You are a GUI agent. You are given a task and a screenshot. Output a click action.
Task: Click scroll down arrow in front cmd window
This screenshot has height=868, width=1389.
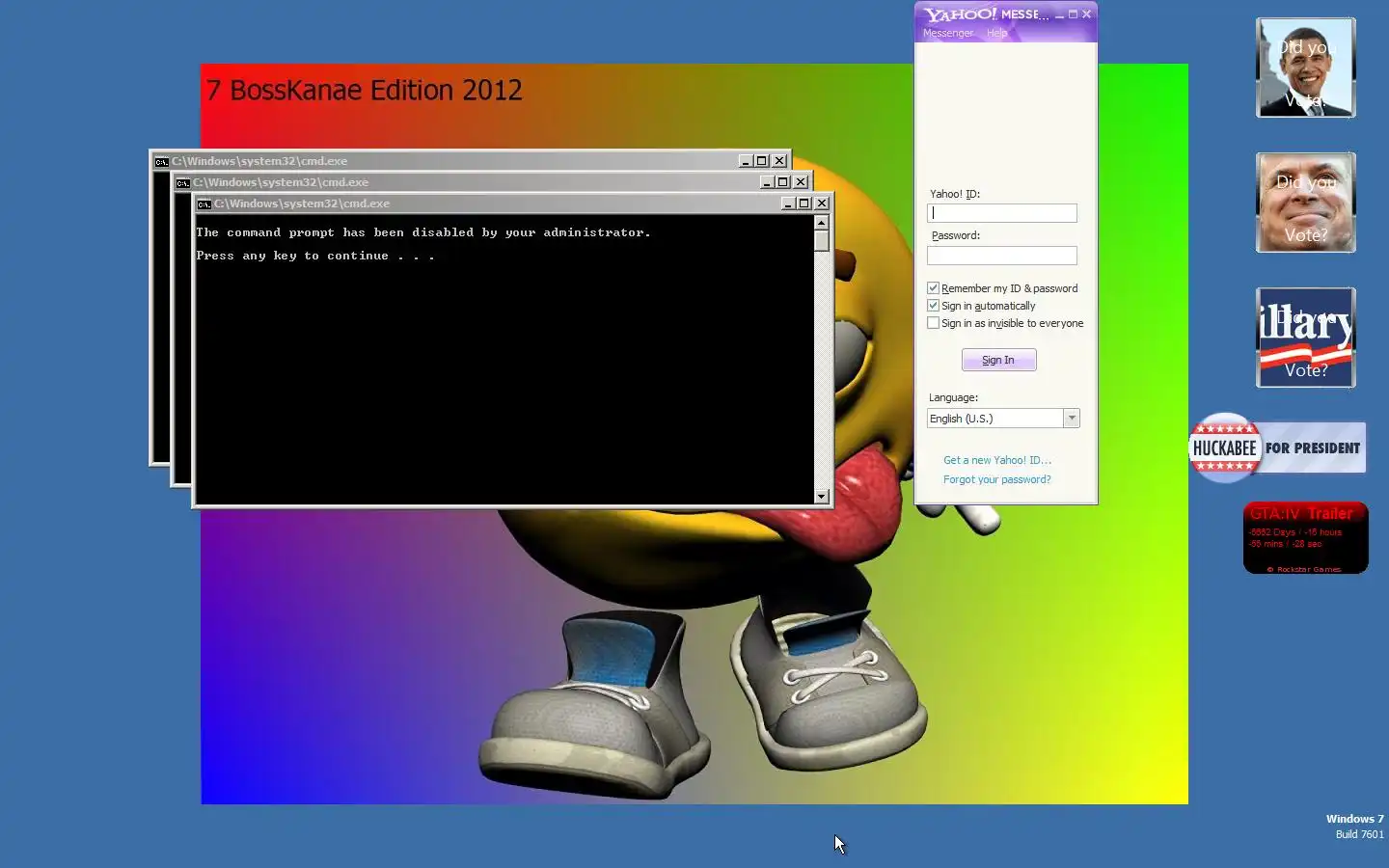tap(822, 497)
